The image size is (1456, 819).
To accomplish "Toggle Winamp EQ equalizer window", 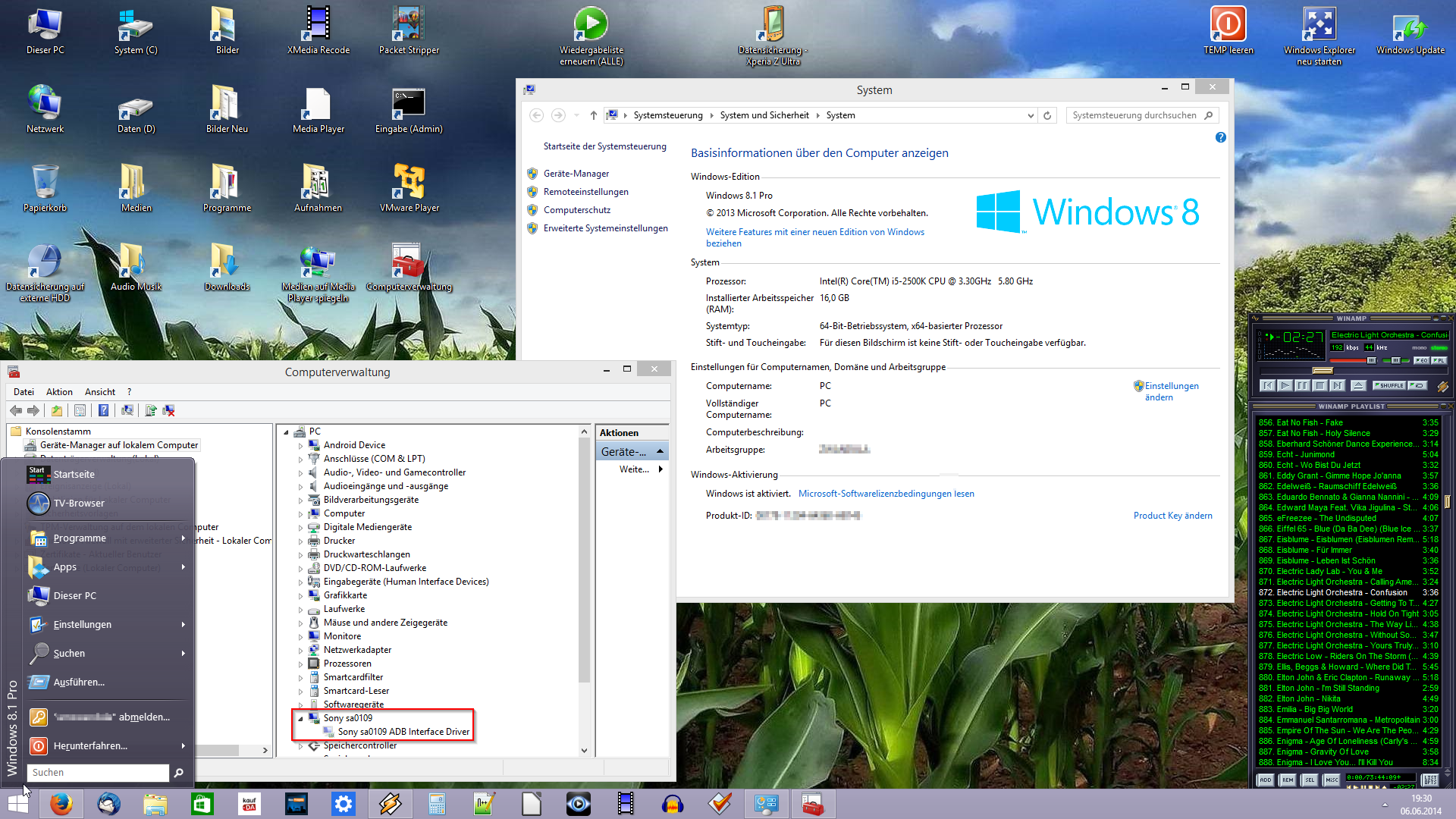I will click(1422, 360).
